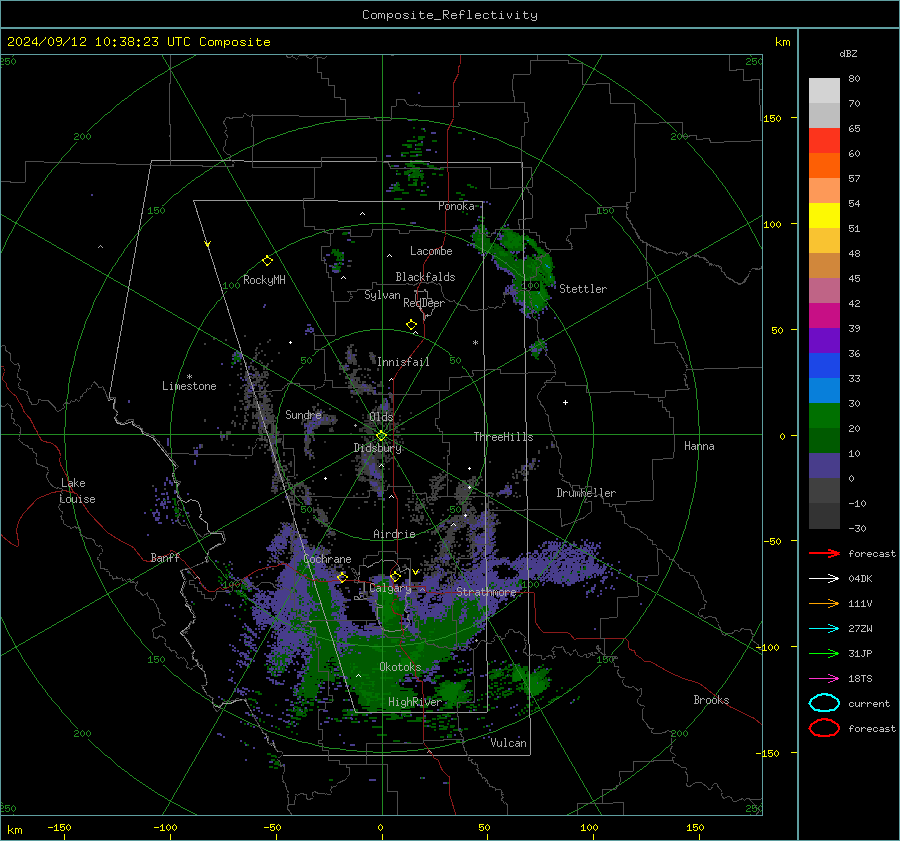Click the Cochrane town label
900x841 pixels.
coord(327,559)
